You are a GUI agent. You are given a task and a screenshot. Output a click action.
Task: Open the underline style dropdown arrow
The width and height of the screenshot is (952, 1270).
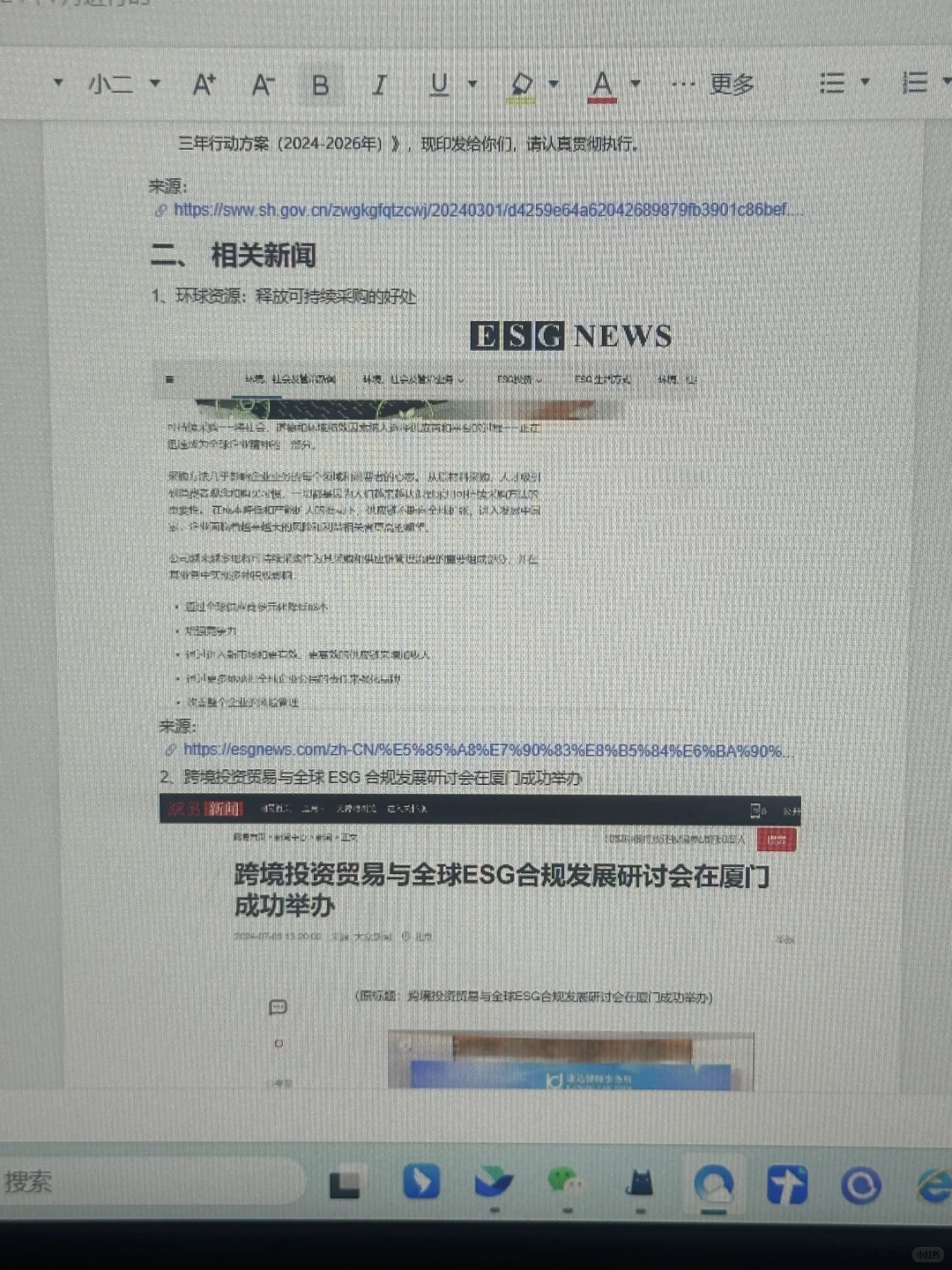click(x=473, y=84)
